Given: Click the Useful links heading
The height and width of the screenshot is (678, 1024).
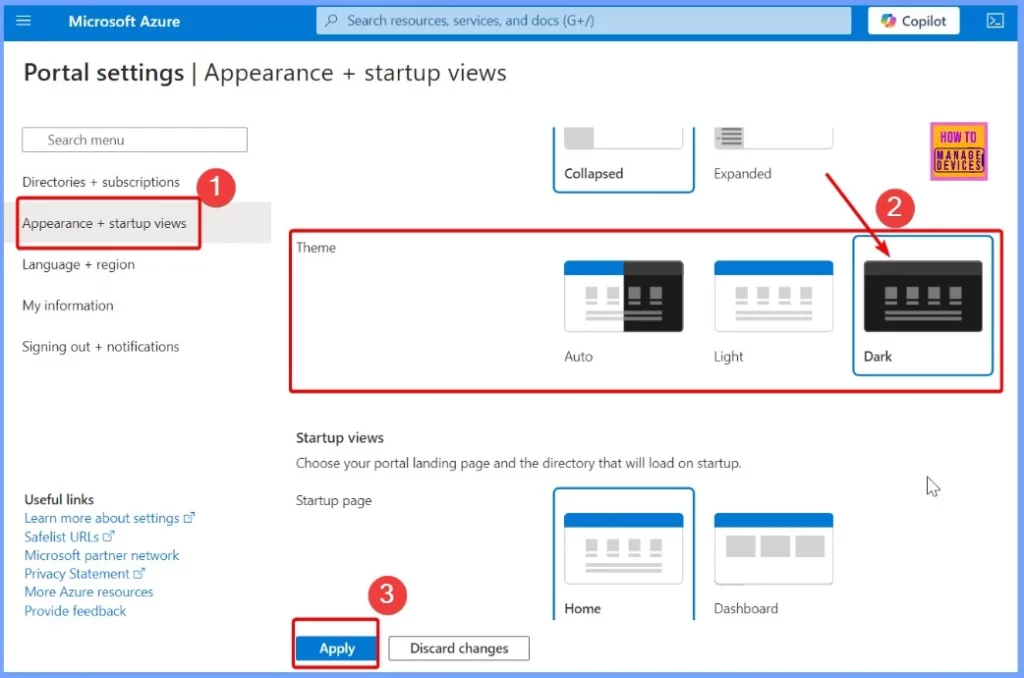Looking at the screenshot, I should (x=59, y=499).
